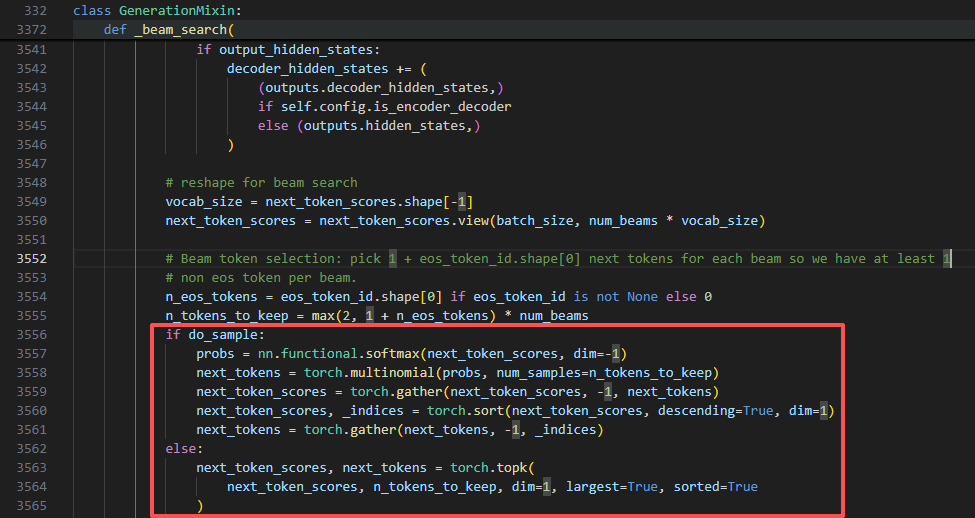Click 'num_samples=n_tokens_to_keep' argument
The height and width of the screenshot is (518, 975).
pyautogui.click(x=604, y=372)
